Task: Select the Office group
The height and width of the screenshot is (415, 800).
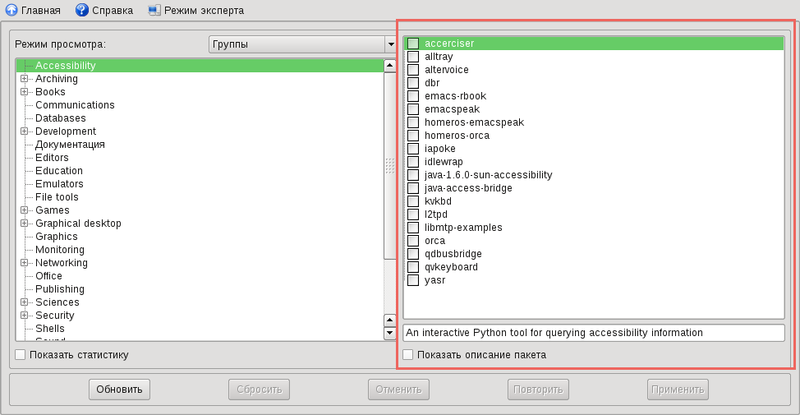Action: [48, 276]
